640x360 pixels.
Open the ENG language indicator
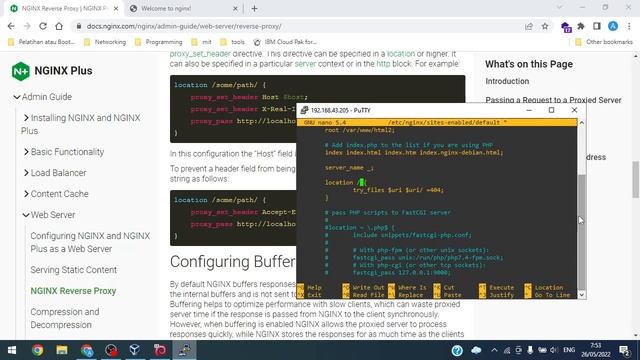pyautogui.click(x=569, y=350)
